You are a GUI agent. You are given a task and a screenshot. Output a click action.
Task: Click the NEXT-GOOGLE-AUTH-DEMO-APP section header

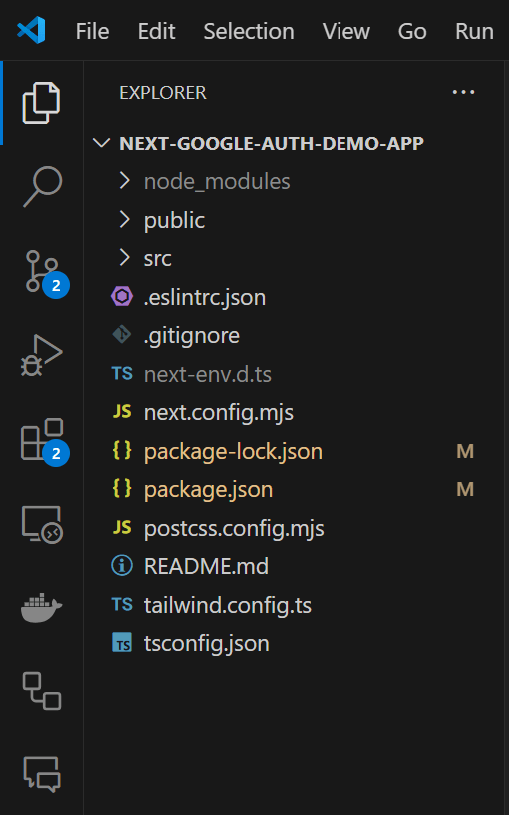click(271, 143)
